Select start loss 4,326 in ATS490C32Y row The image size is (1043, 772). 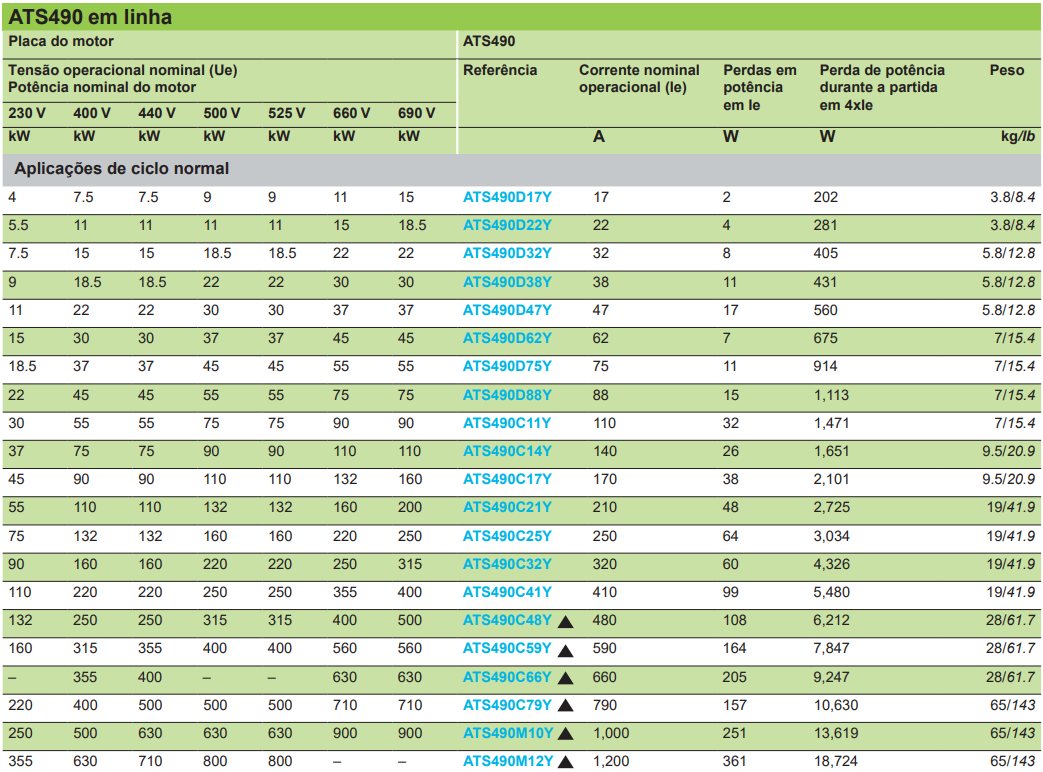[831, 564]
